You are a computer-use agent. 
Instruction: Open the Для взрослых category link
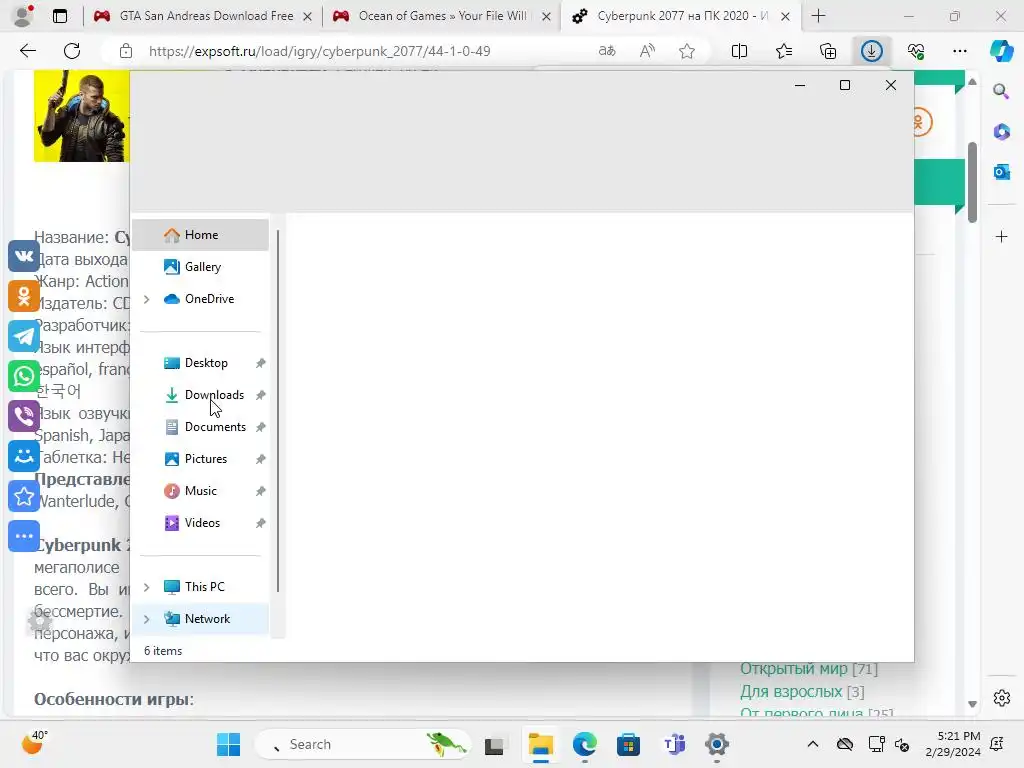tap(791, 691)
